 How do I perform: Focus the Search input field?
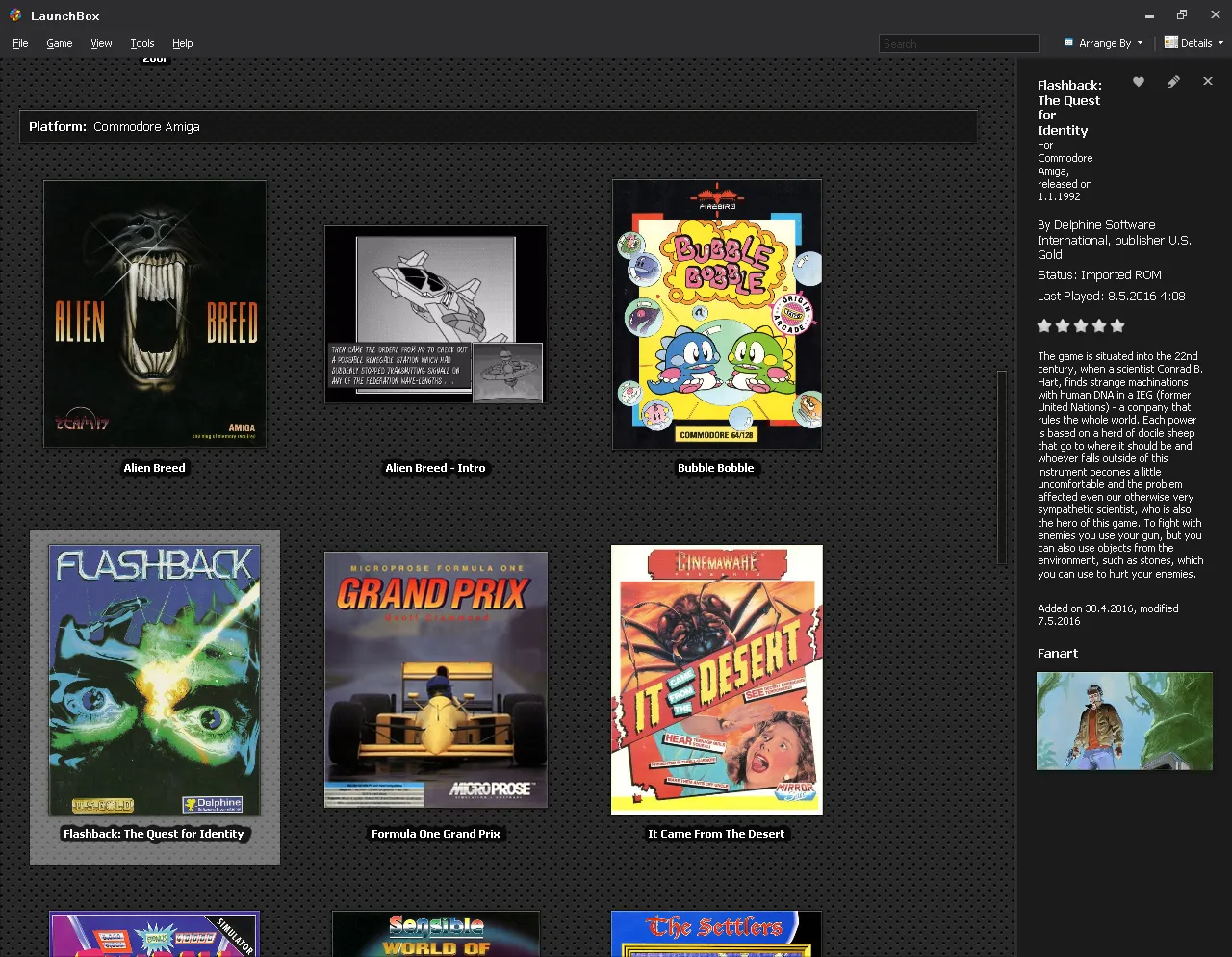coord(960,43)
